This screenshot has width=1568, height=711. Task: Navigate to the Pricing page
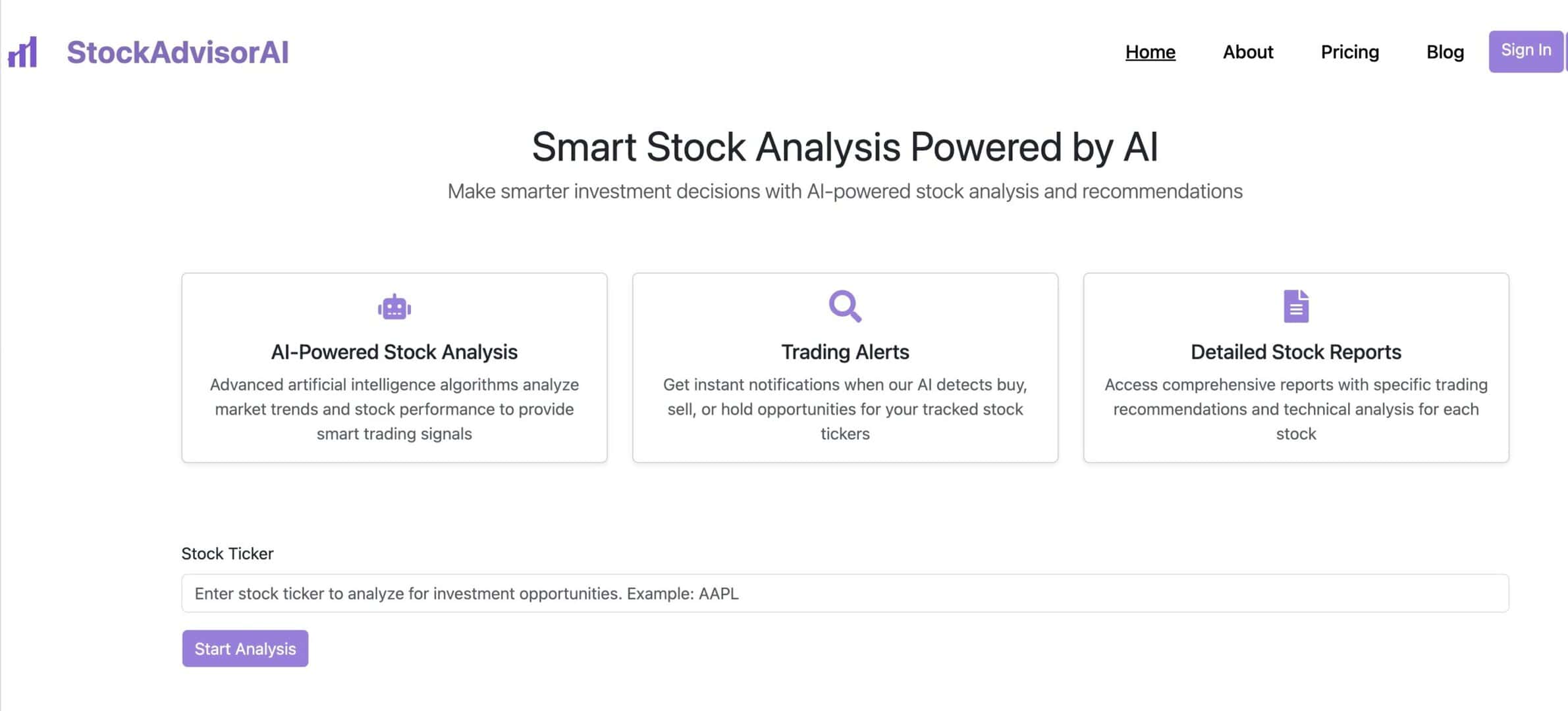(1349, 52)
